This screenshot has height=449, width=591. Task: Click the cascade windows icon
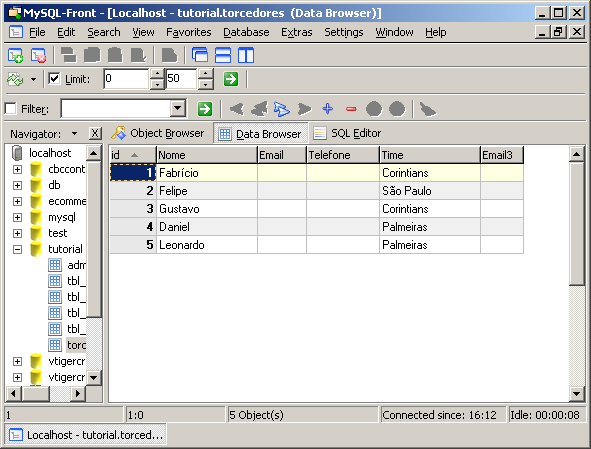(x=200, y=55)
